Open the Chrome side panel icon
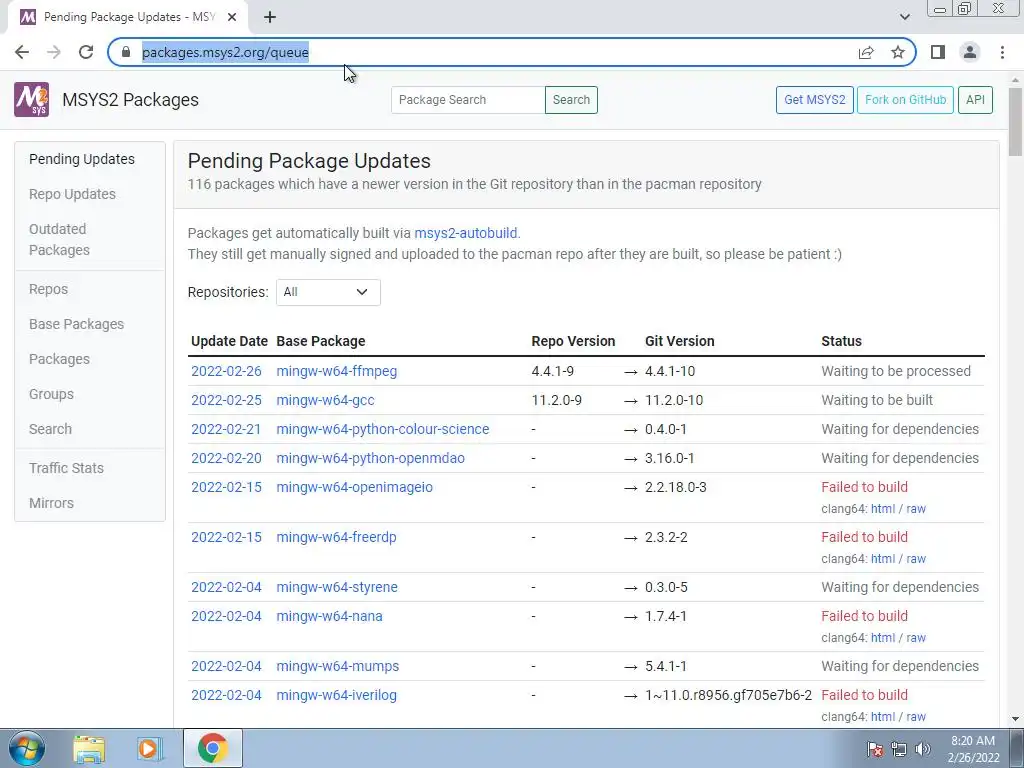The image size is (1024, 768). tap(938, 52)
